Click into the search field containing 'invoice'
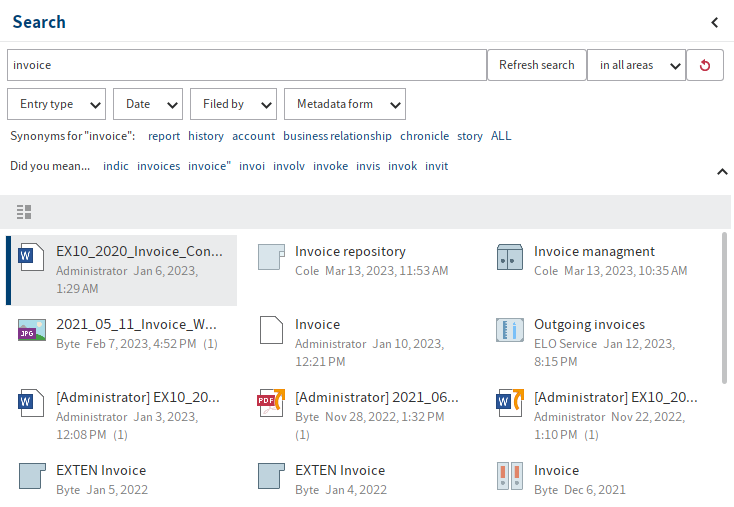 point(247,65)
